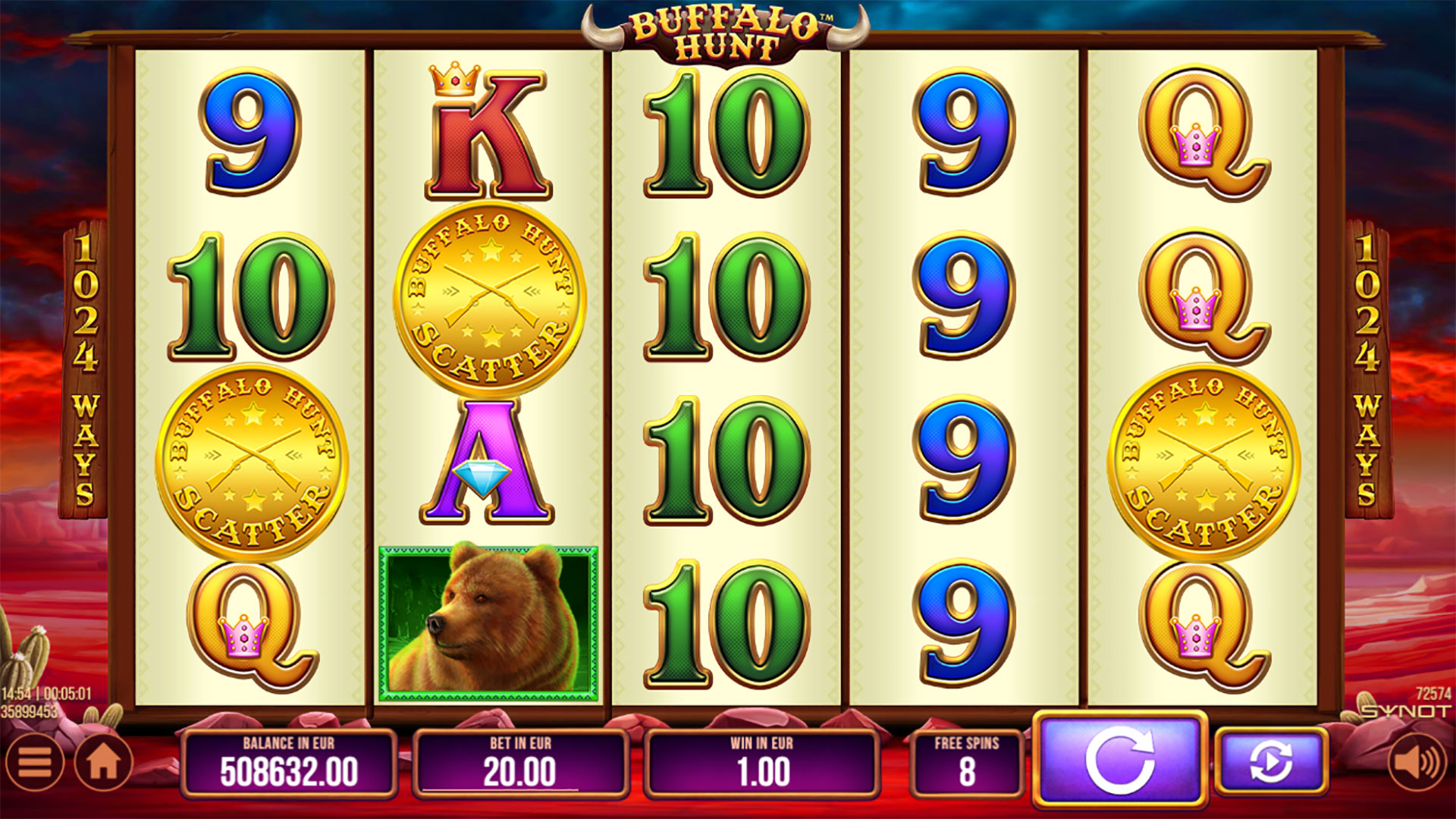Click the scatter coin on reel one
The width and height of the screenshot is (1456, 819).
click(x=251, y=461)
